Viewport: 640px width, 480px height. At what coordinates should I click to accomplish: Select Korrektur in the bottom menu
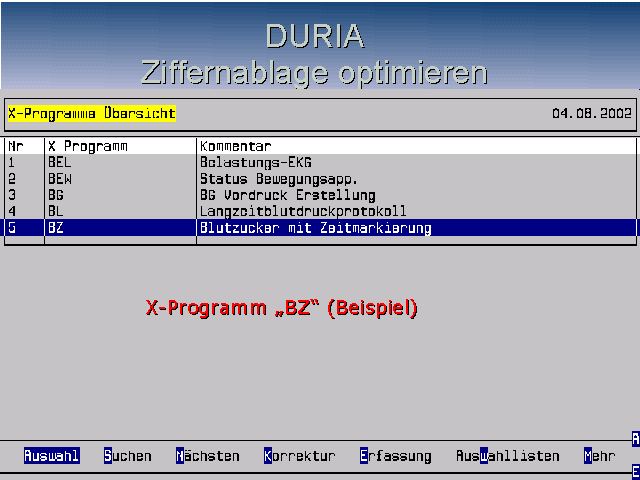click(300, 456)
